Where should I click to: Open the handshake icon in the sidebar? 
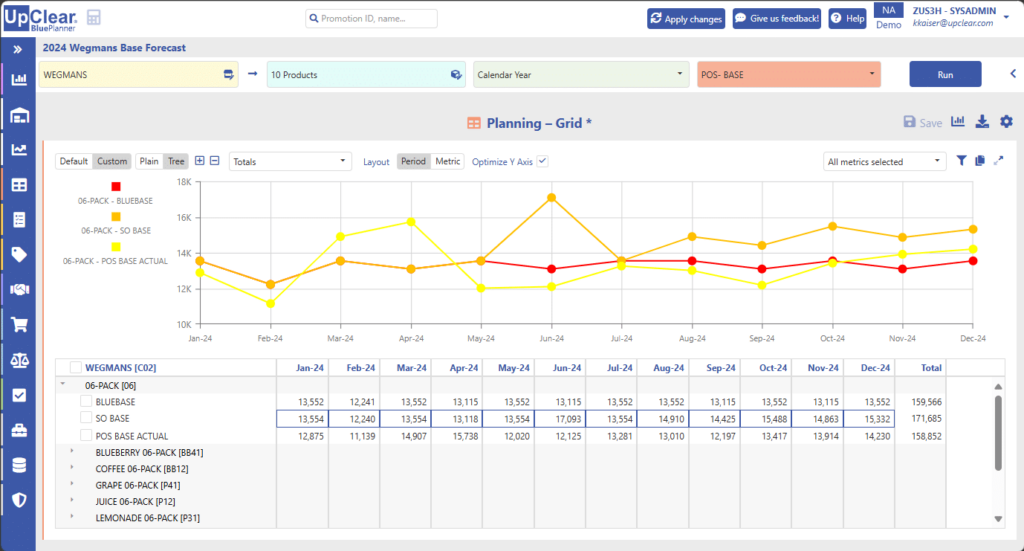click(x=19, y=289)
